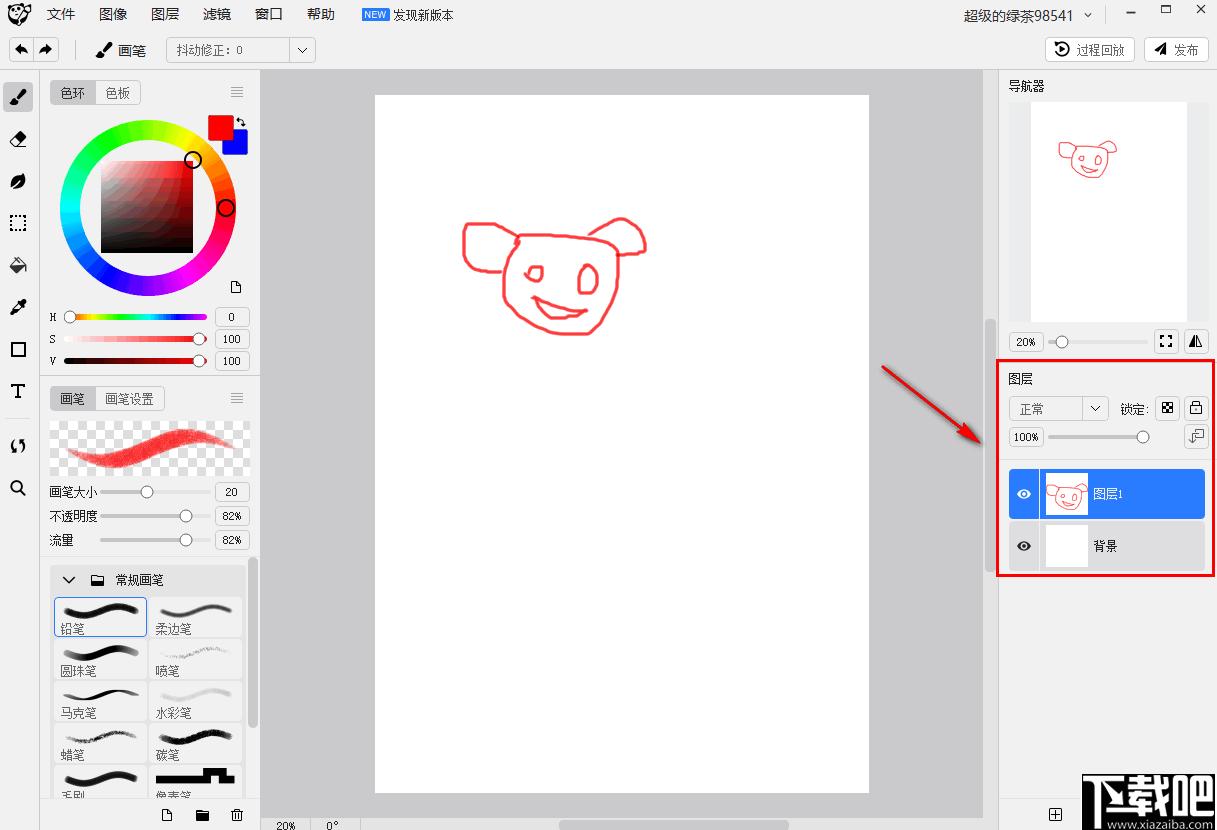Click the Redo arrow
The height and width of the screenshot is (830, 1217).
46,49
